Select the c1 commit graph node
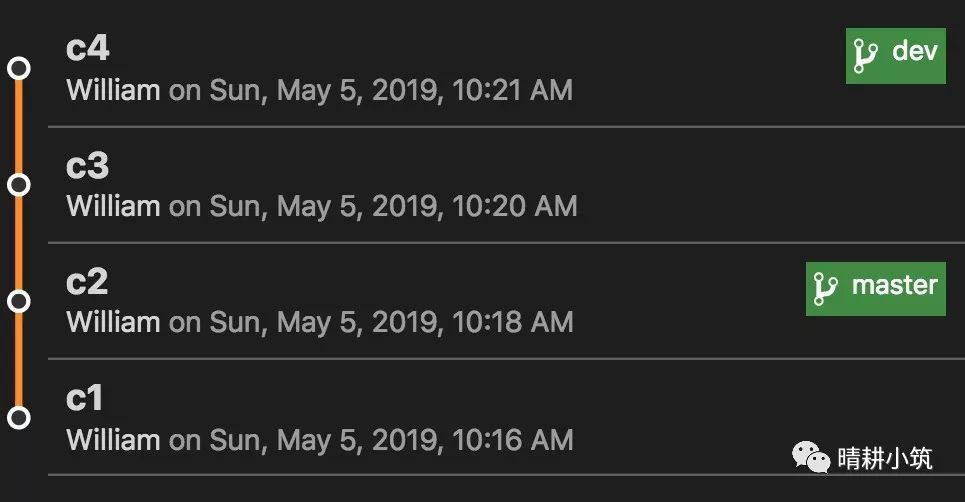This screenshot has height=502, width=965. [18, 418]
